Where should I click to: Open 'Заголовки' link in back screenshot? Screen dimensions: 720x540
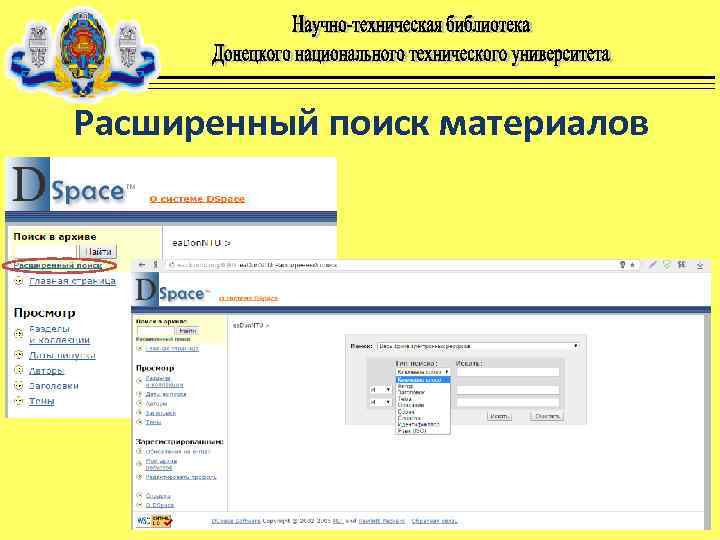[54, 386]
